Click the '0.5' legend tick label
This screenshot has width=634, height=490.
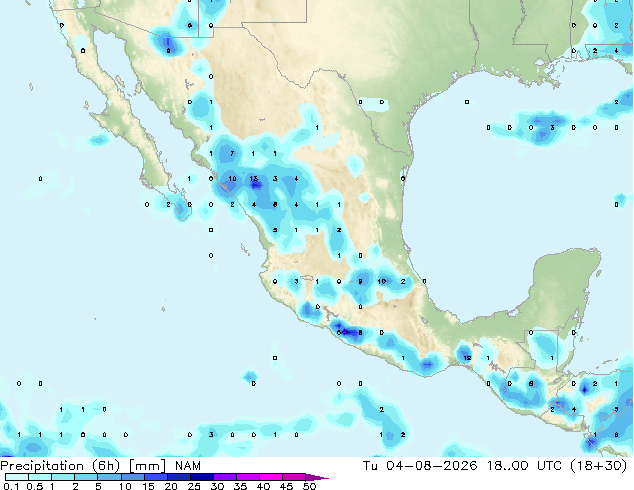point(35,486)
